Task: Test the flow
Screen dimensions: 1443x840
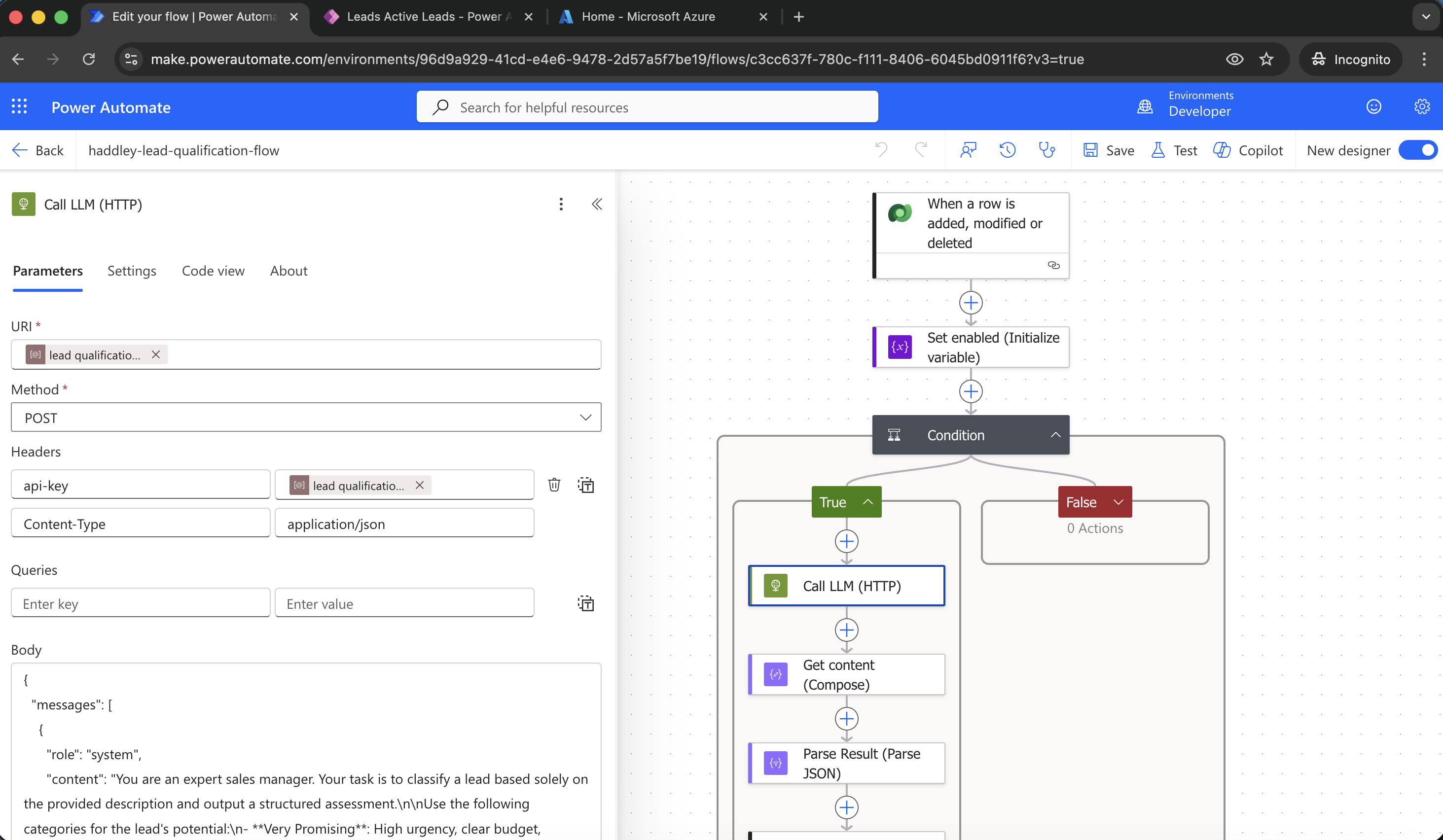Action: click(1174, 150)
